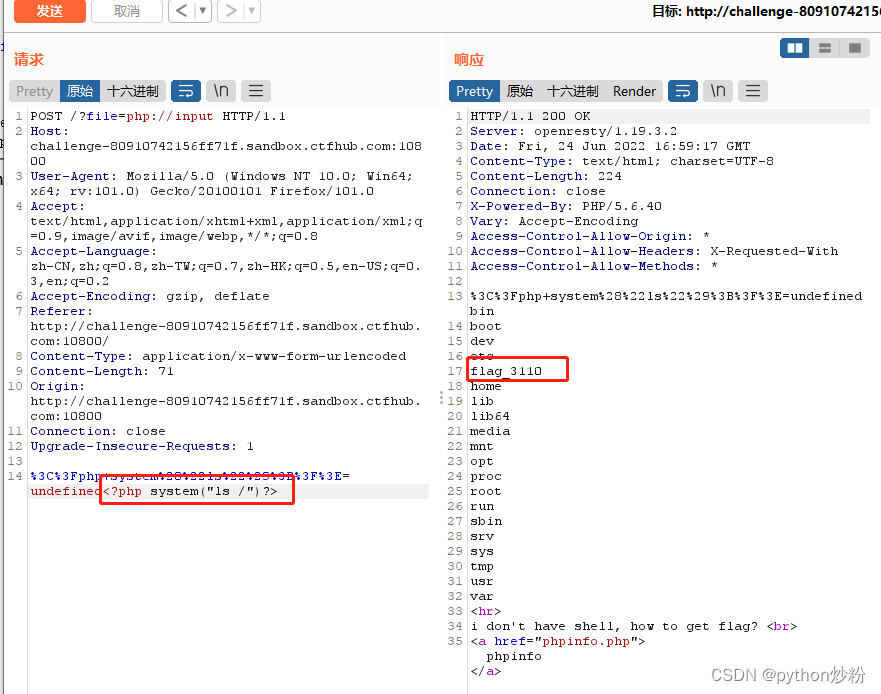This screenshot has height=694, width=881.
Task: Click the 'tmp' directory line in response
Action: click(x=482, y=566)
